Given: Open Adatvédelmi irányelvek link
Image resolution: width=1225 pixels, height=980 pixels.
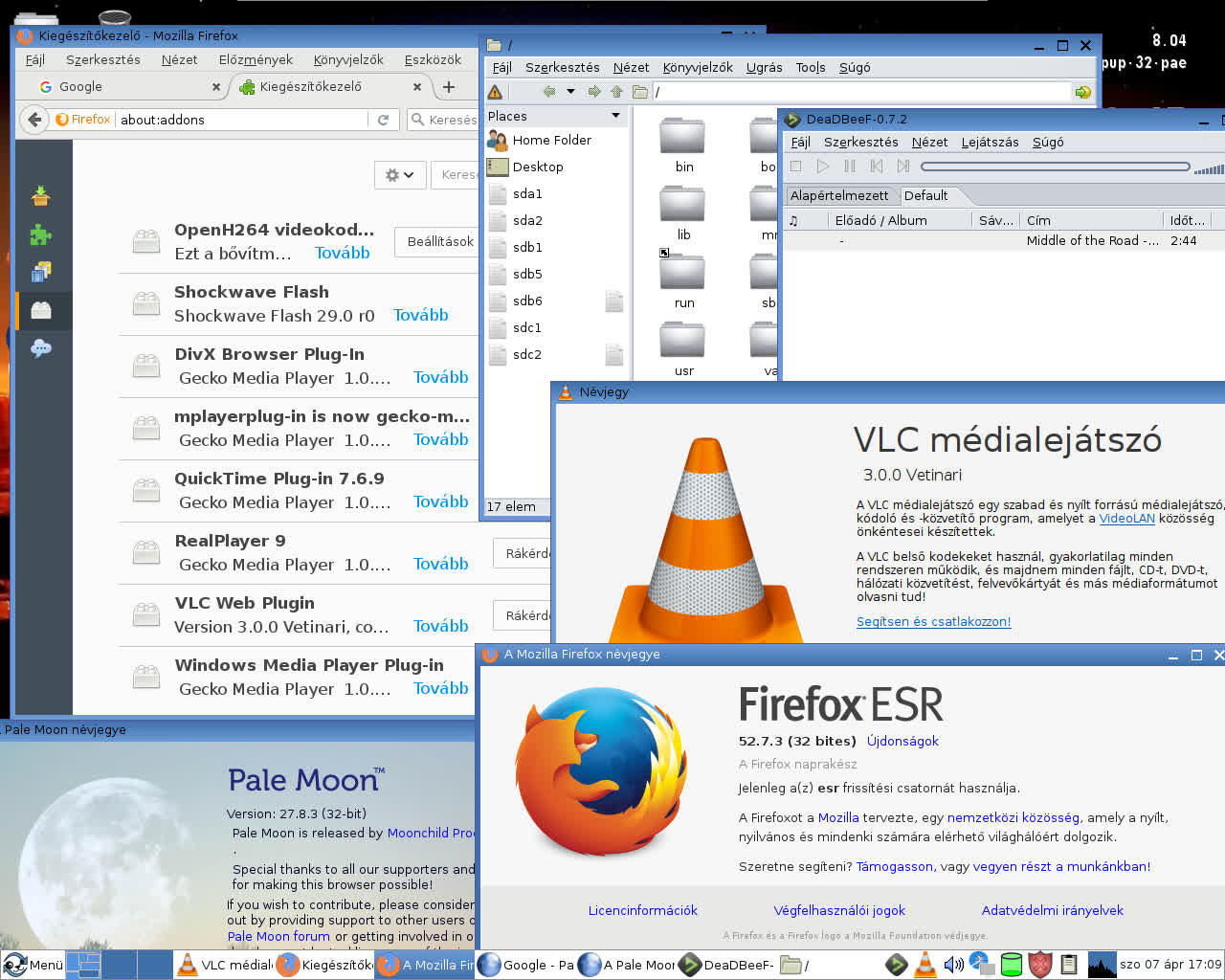Looking at the screenshot, I should tap(1052, 910).
